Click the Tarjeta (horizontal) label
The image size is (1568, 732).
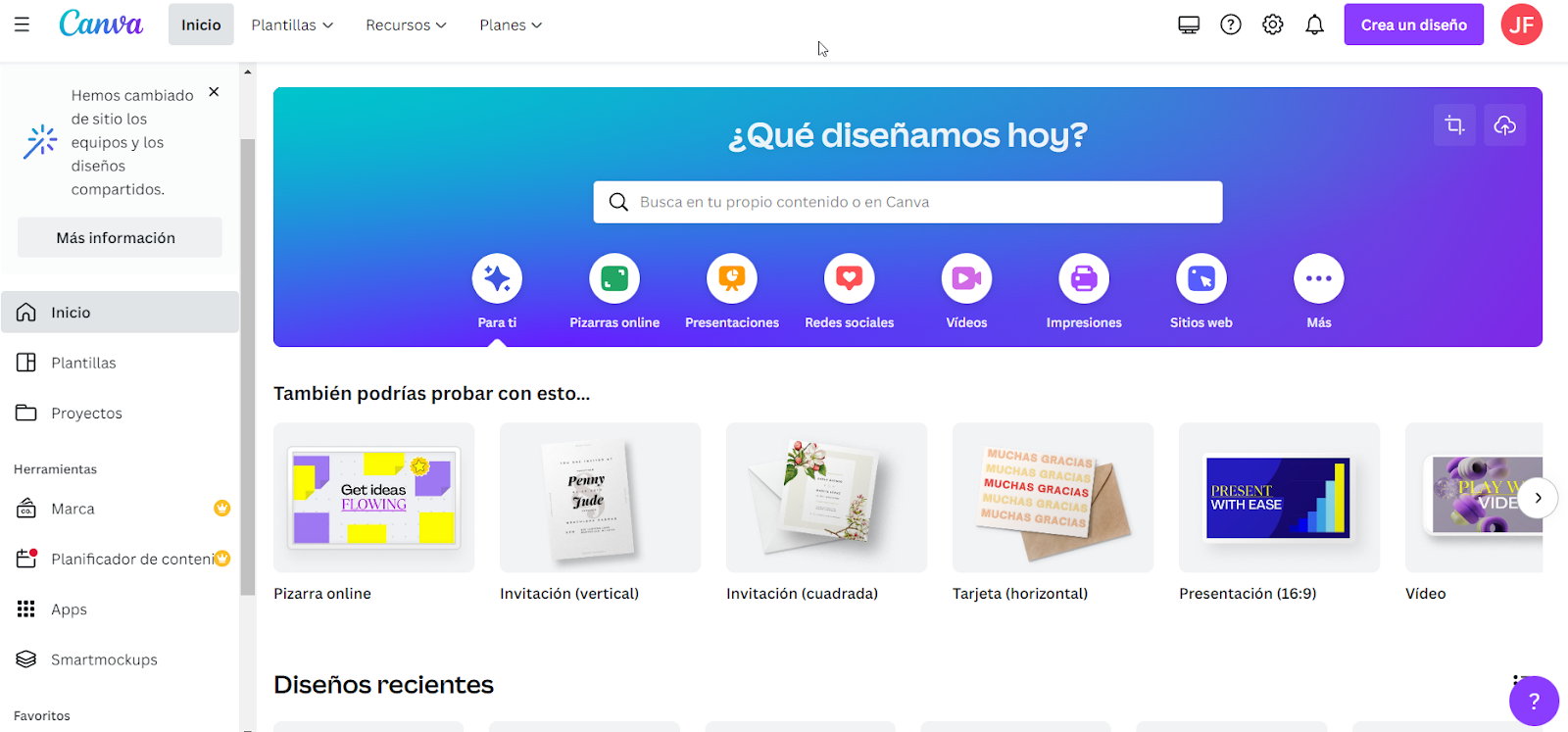pos(1020,594)
